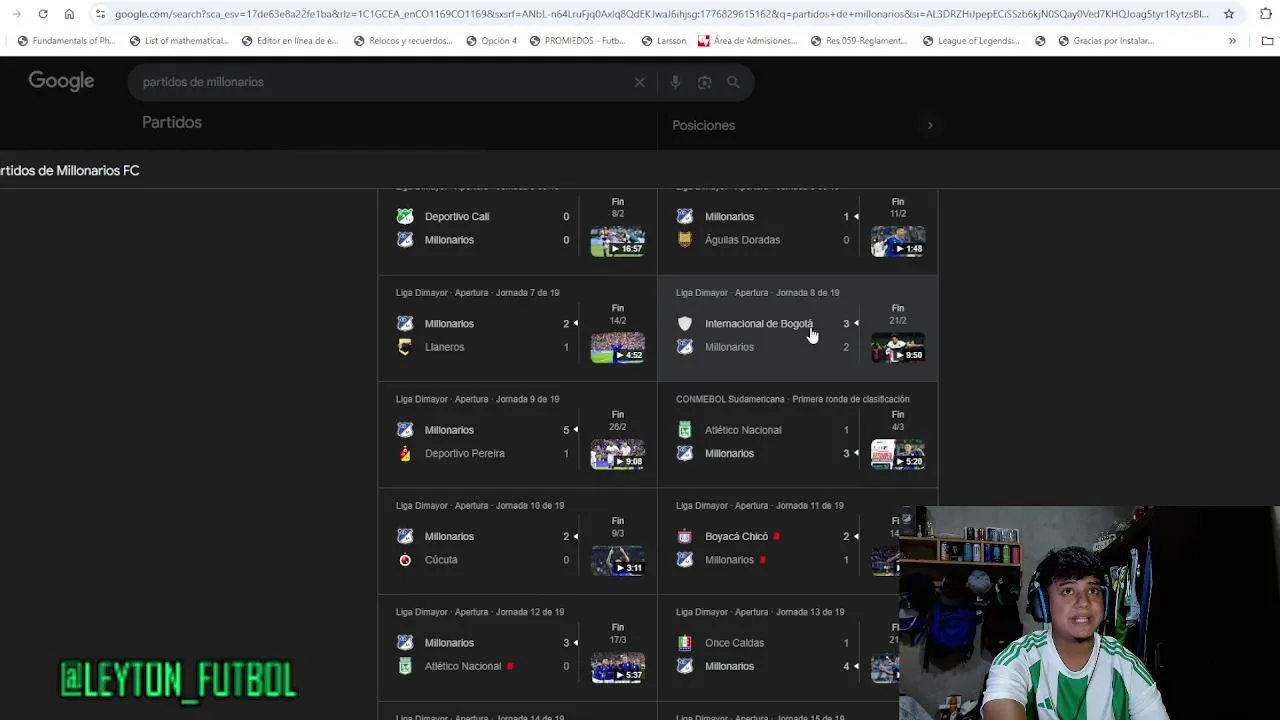Click the Cúcuta team crest
The width and height of the screenshot is (1280, 720).
[x=405, y=560]
